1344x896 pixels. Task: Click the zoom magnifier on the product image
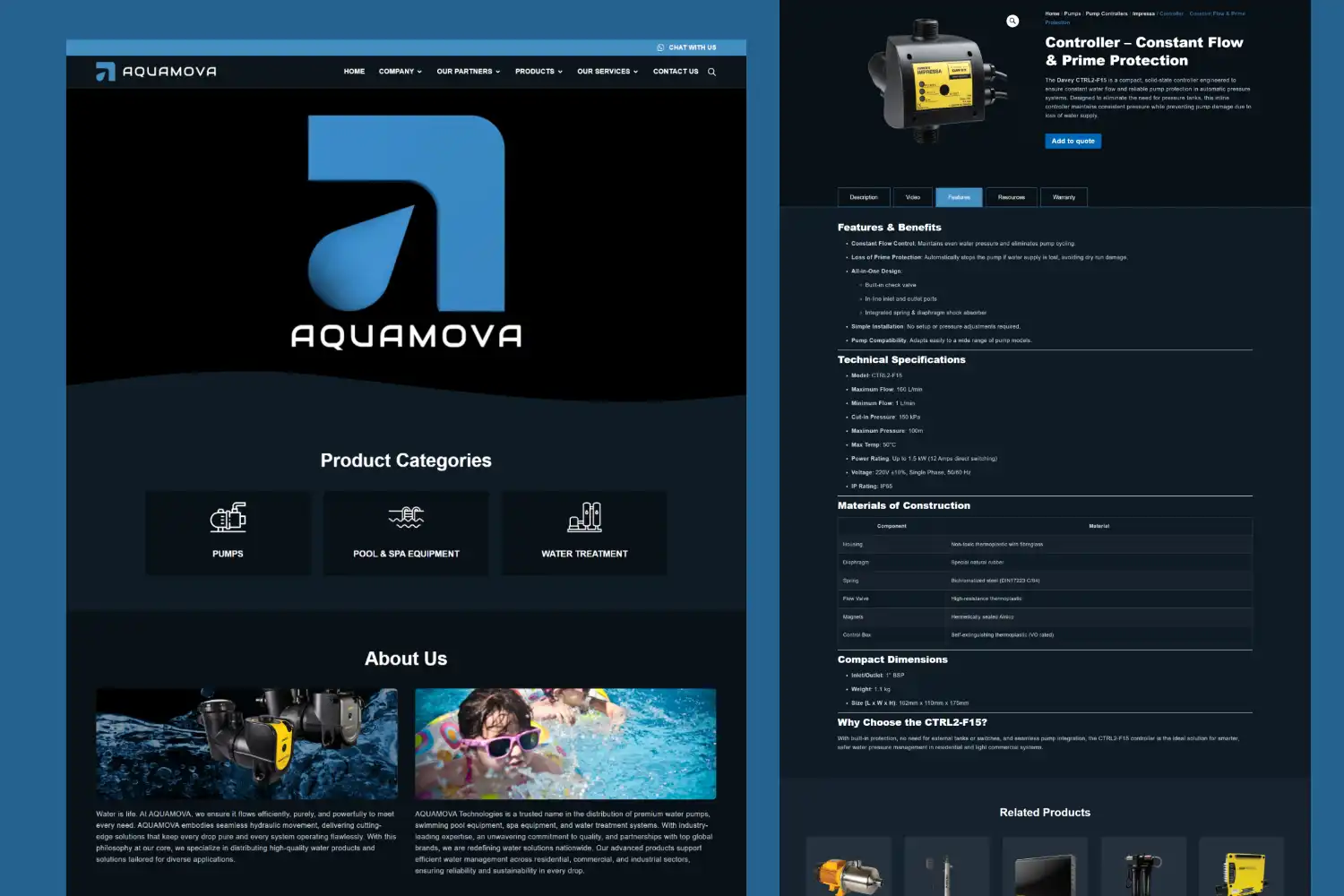pyautogui.click(x=1012, y=21)
